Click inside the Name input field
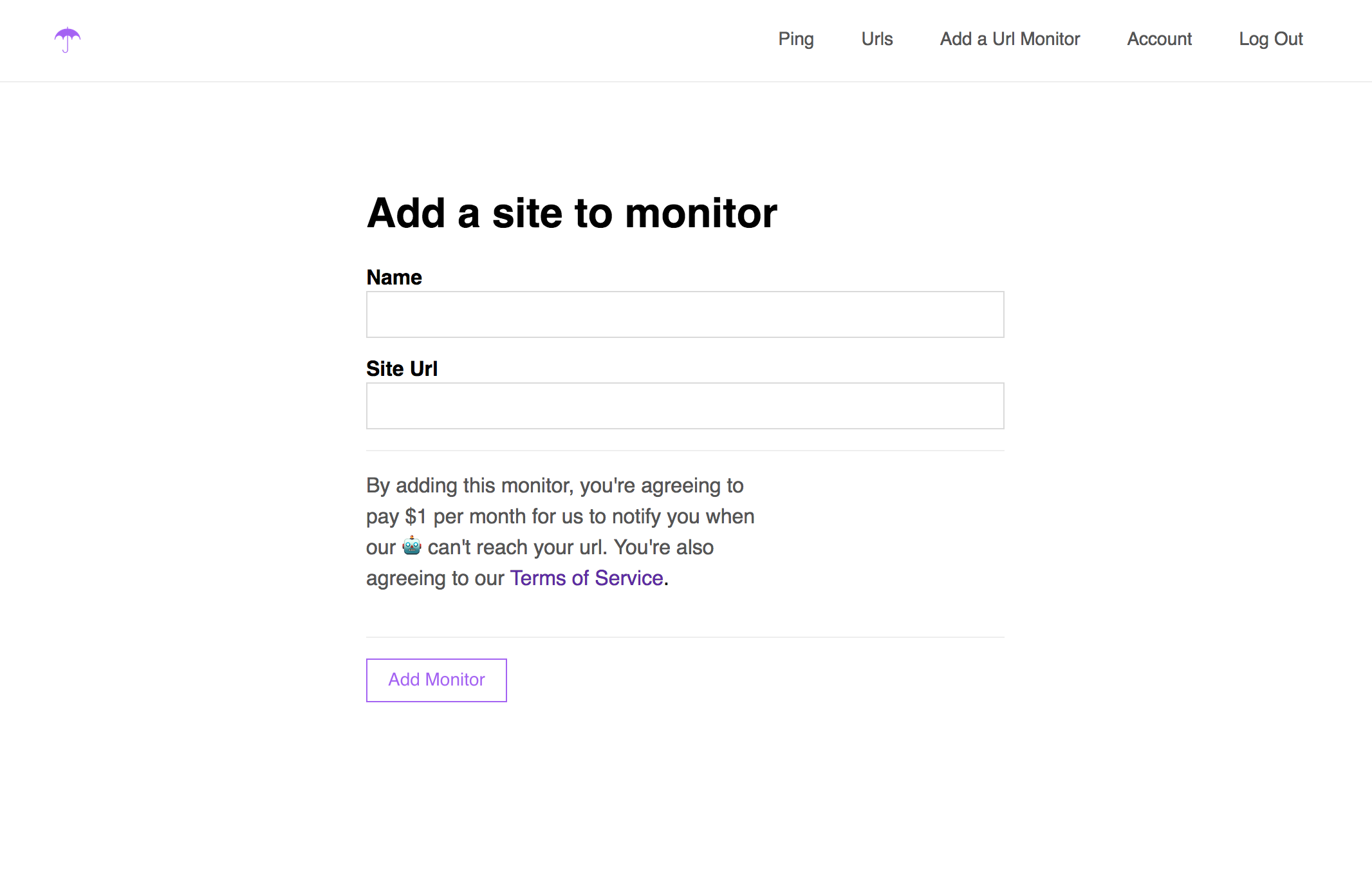The height and width of the screenshot is (869, 1372). 684,314
